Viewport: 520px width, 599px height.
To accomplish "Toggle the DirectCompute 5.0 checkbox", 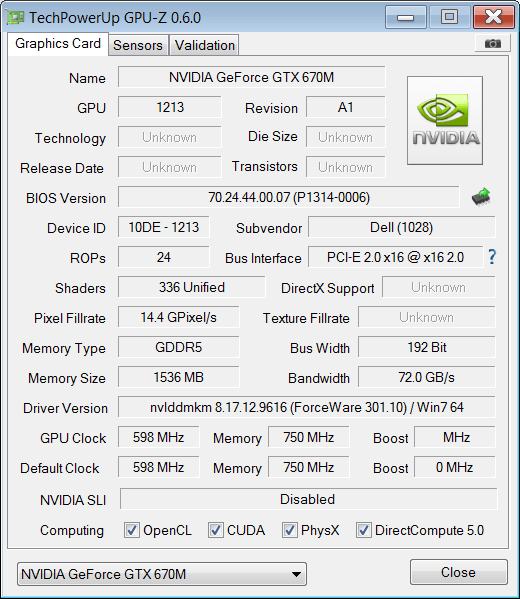I will 364,530.
